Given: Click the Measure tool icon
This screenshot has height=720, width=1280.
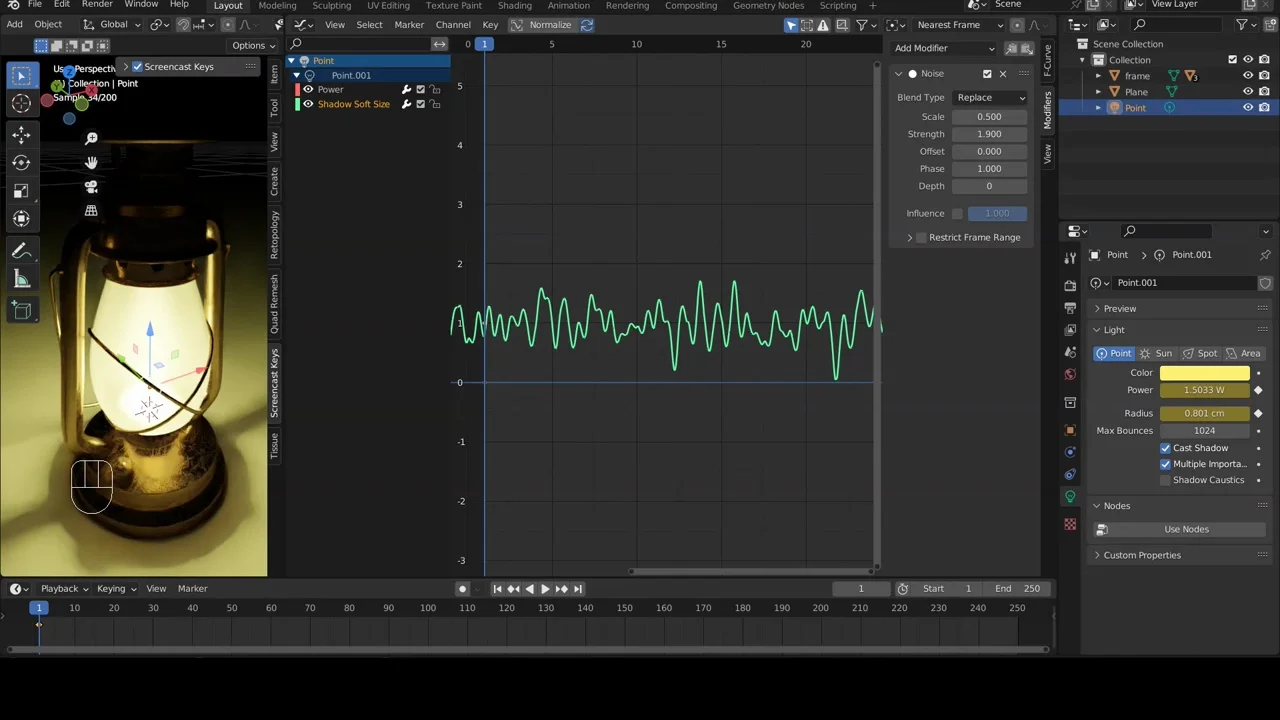Looking at the screenshot, I should [21, 280].
